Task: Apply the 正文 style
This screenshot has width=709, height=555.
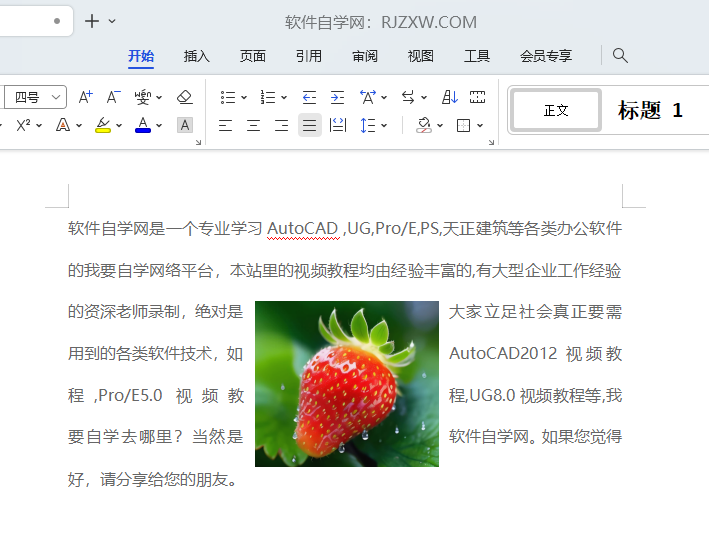Action: click(556, 110)
